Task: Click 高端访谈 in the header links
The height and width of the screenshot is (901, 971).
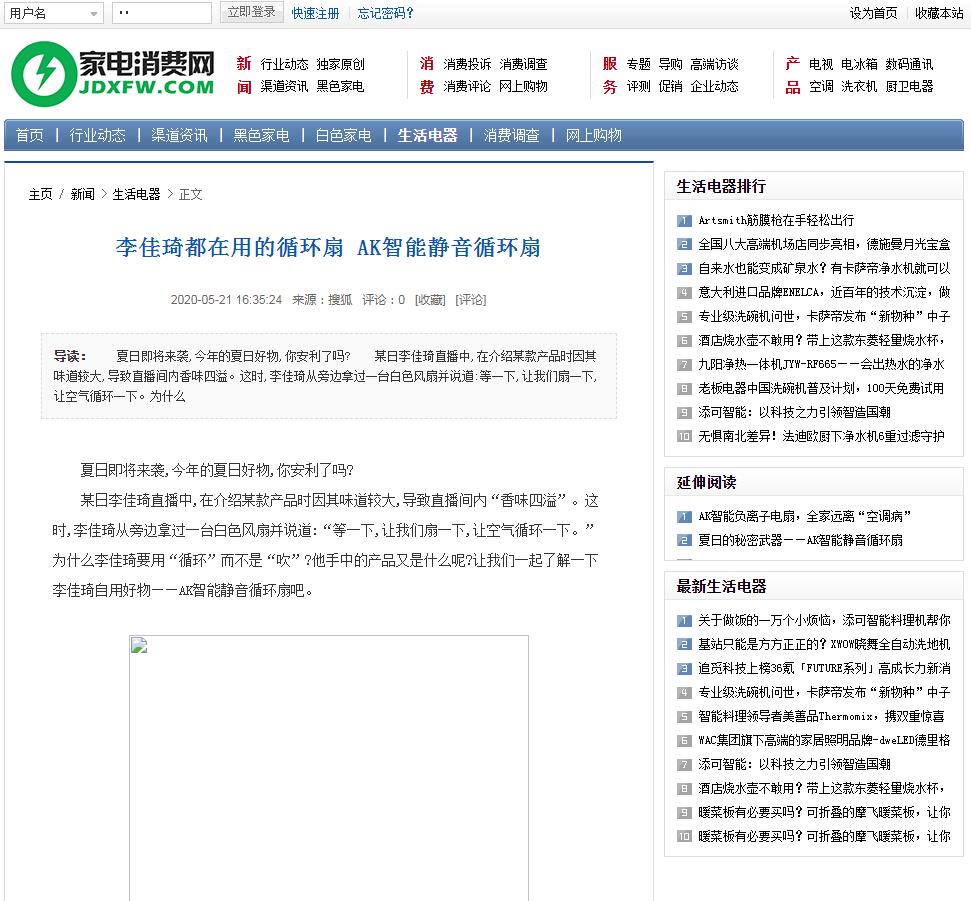Action: [x=714, y=64]
